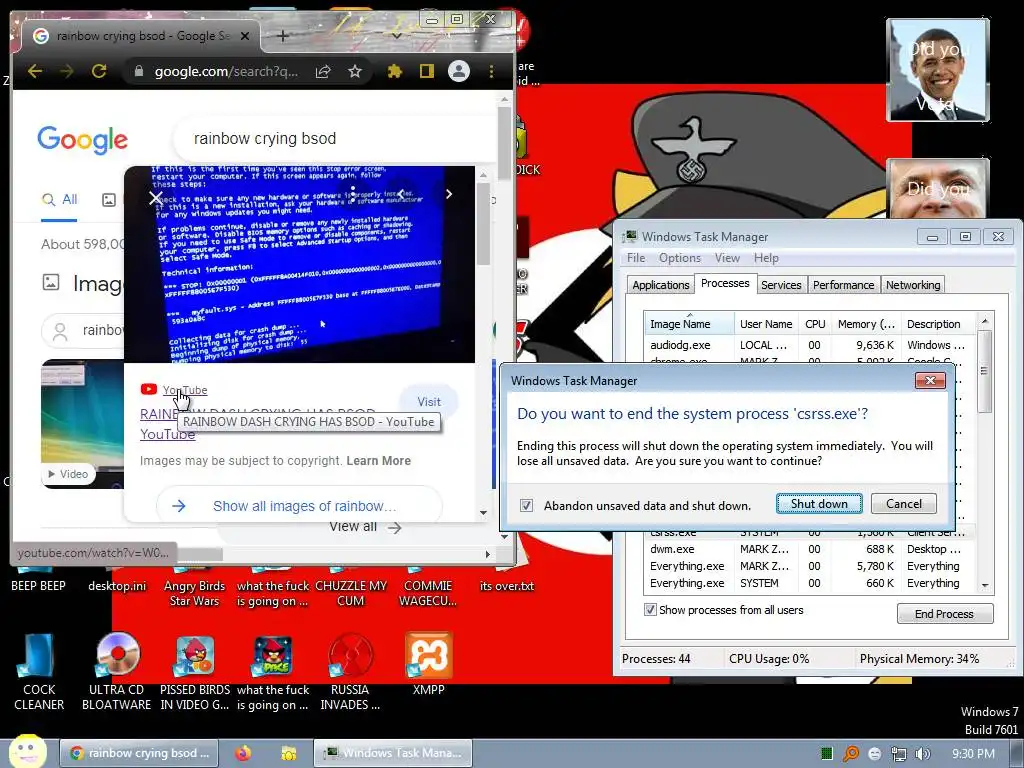Switch to the Networking tab
This screenshot has width=1024, height=768.
coord(913,285)
